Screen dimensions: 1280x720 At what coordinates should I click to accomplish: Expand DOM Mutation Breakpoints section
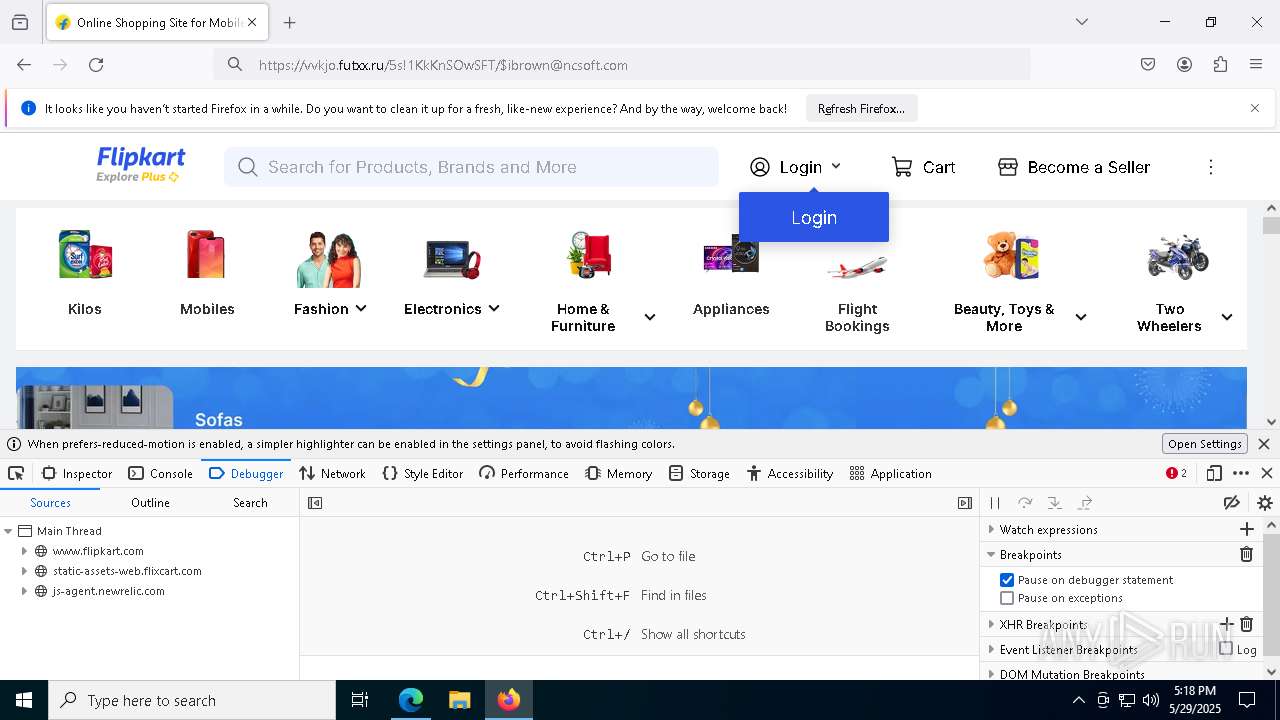pyautogui.click(x=992, y=674)
